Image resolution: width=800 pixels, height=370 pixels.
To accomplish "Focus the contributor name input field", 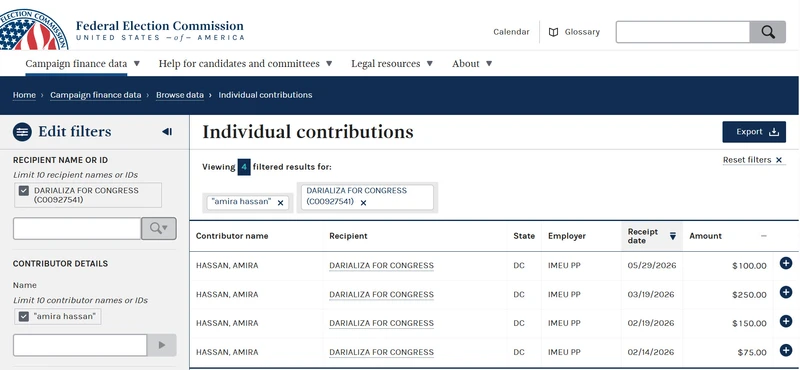I will click(x=80, y=345).
